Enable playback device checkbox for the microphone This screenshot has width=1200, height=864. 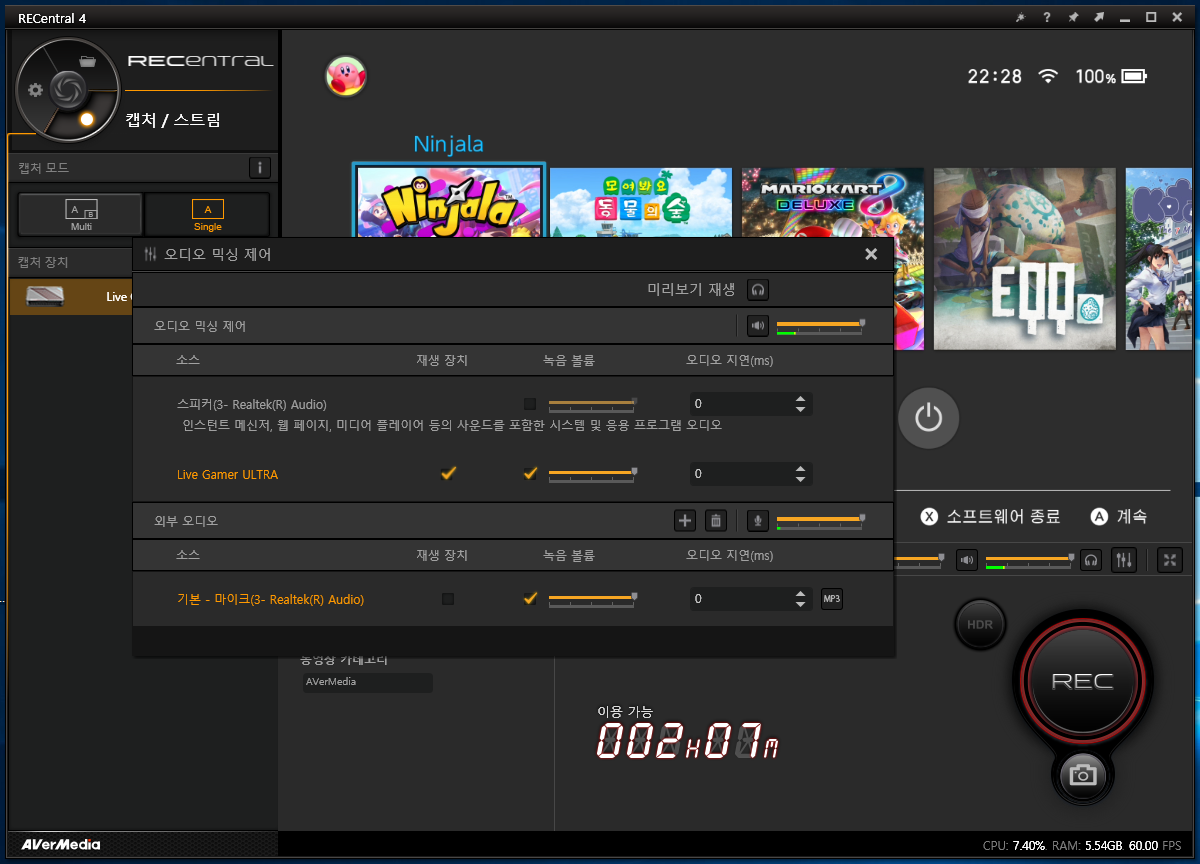(448, 599)
